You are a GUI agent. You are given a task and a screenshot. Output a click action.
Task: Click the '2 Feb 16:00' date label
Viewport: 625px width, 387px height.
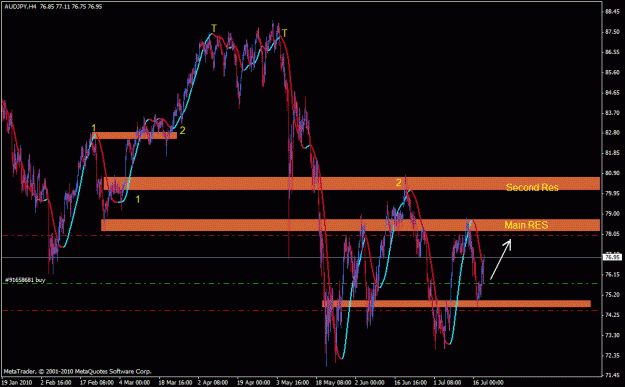tap(56, 383)
